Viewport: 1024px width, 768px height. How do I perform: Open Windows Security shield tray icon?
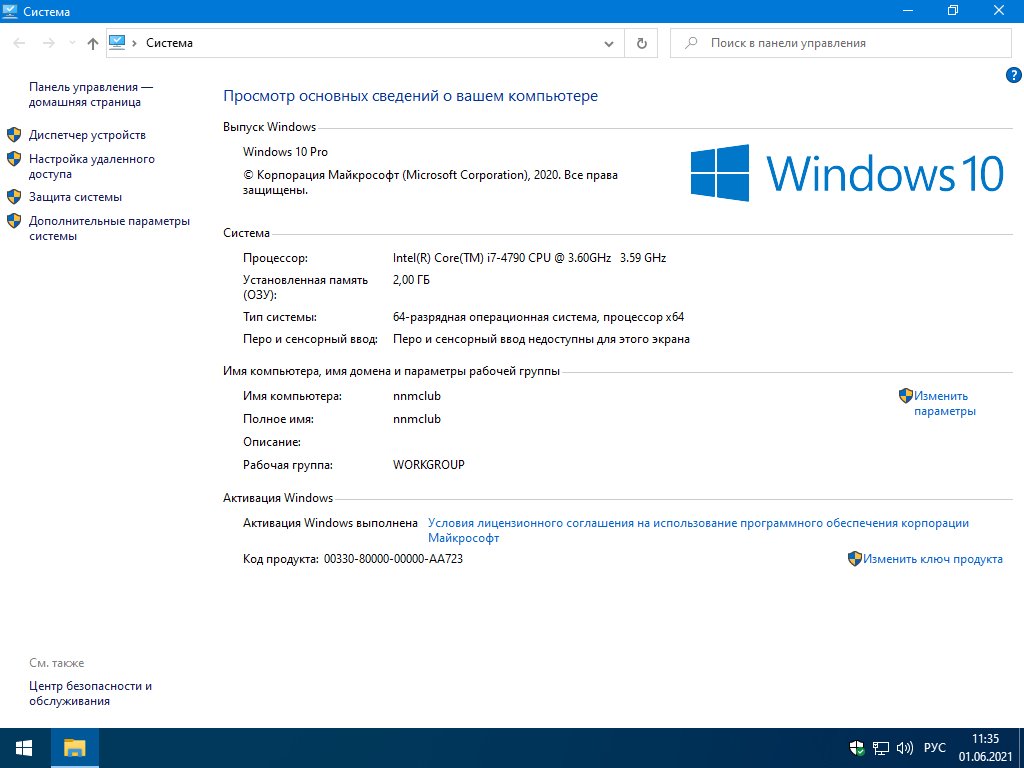click(x=857, y=747)
